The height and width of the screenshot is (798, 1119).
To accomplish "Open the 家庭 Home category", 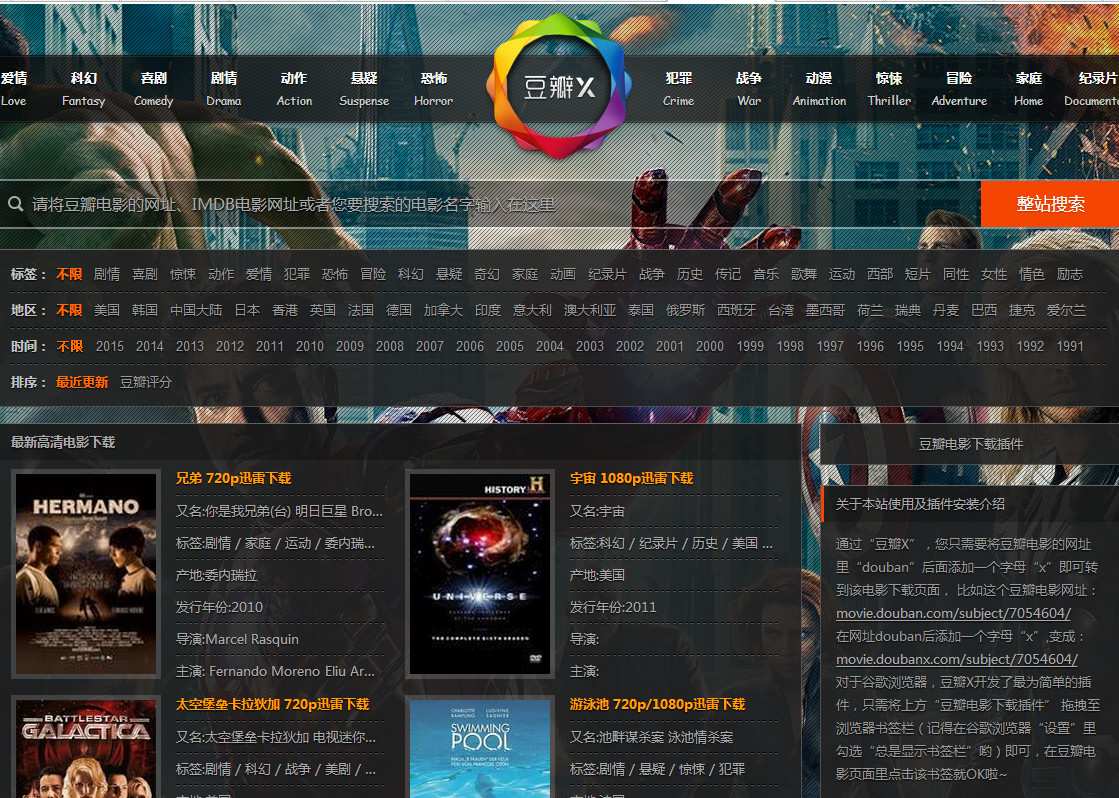I will coord(1028,89).
